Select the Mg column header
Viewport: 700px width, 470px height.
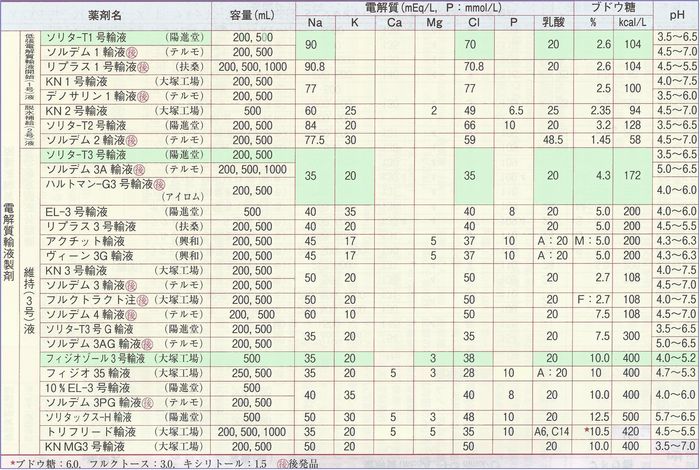tap(434, 22)
